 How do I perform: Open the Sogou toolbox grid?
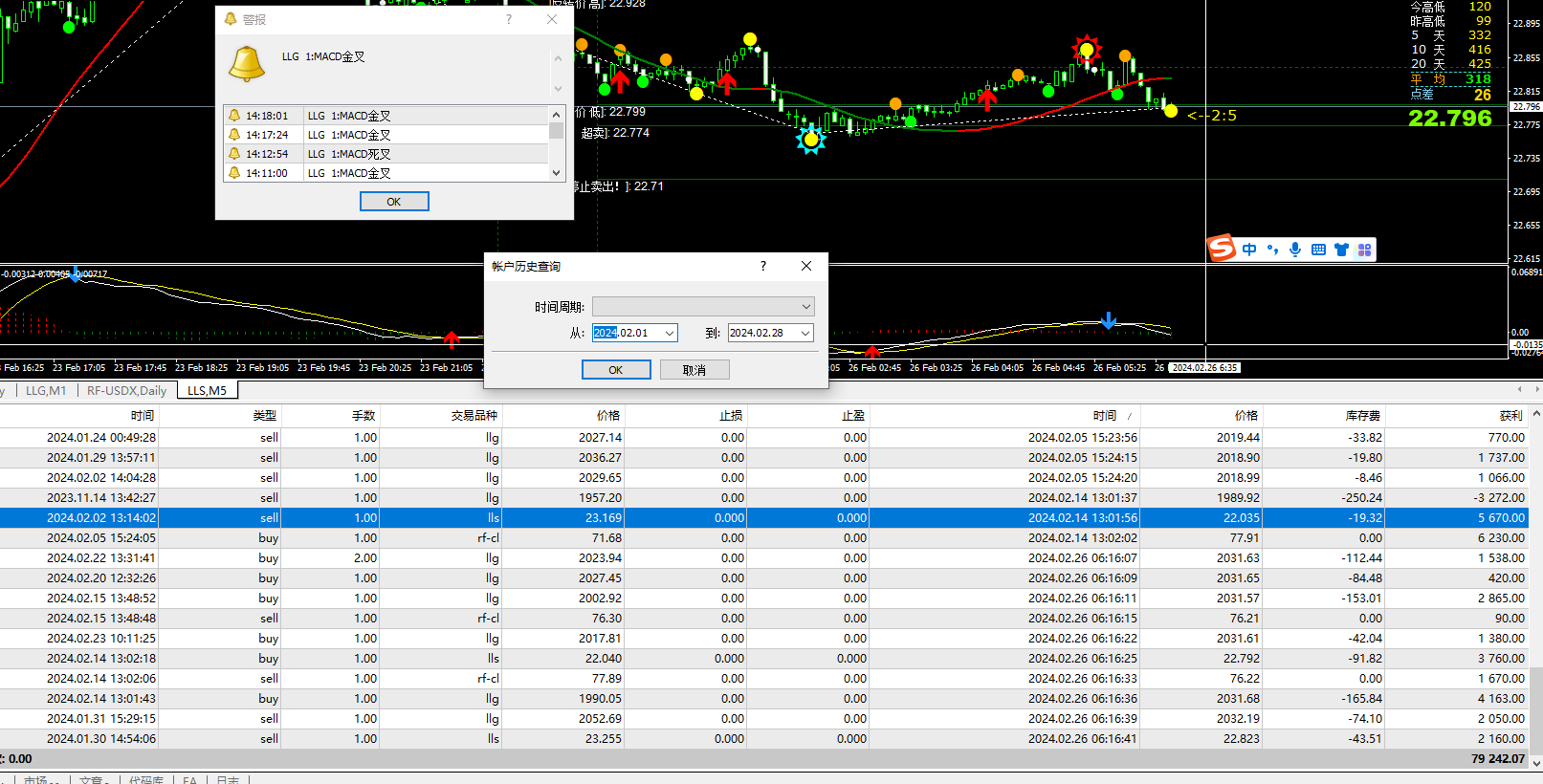(x=1364, y=250)
